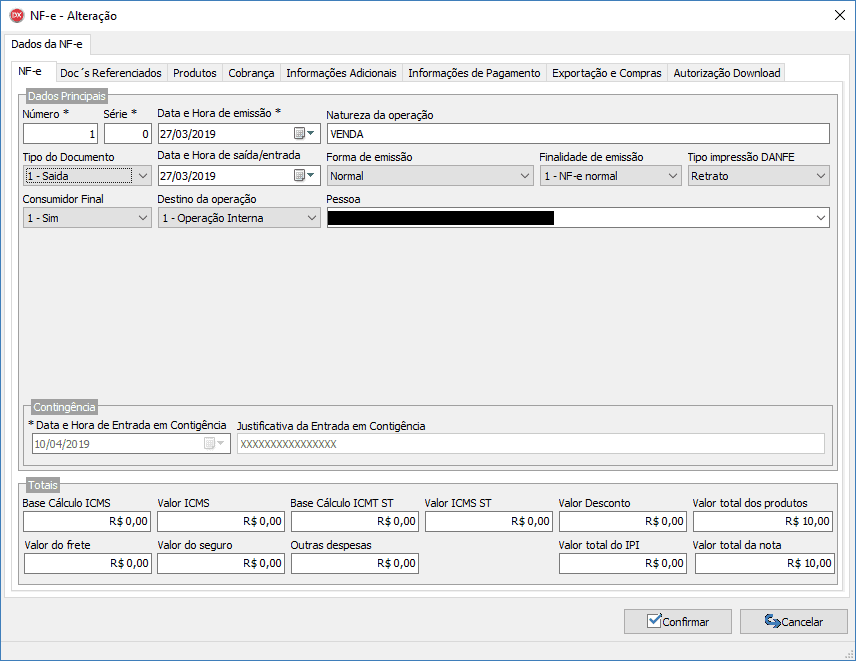Image resolution: width=857 pixels, height=663 pixels.
Task: Click the DX application icon in title bar
Action: pos(17,15)
